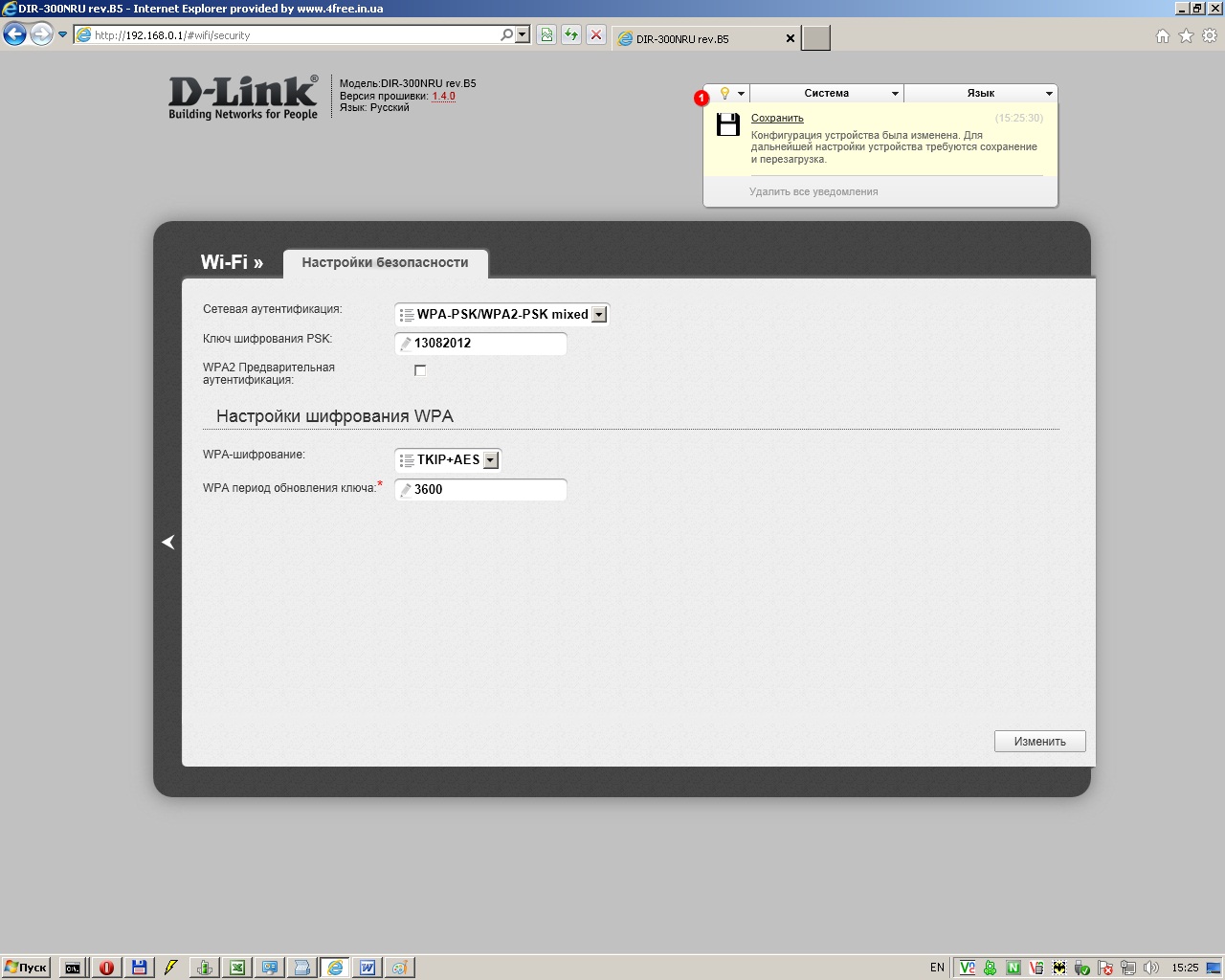Open the recent pages dropdown arrow
The width and height of the screenshot is (1225, 980).
pos(63,34)
